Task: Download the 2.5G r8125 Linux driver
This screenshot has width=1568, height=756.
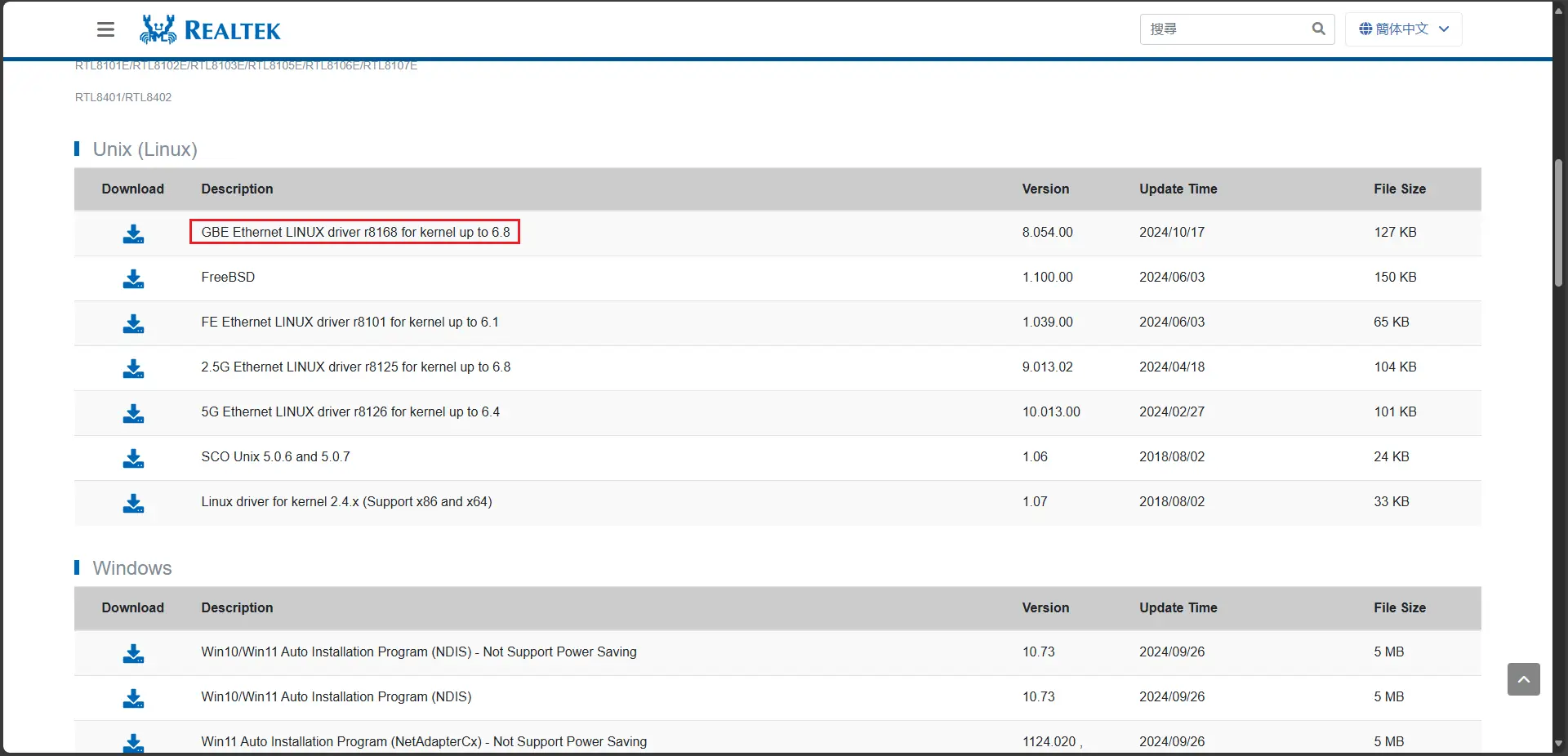Action: [133, 369]
